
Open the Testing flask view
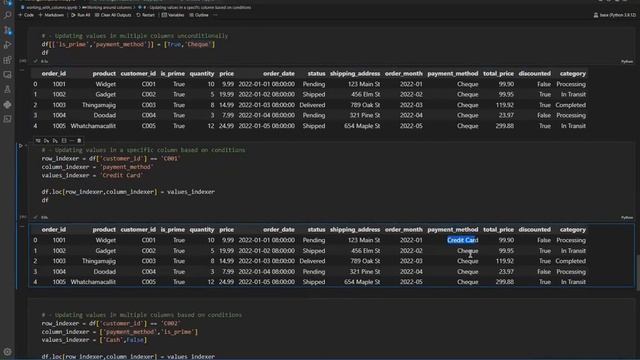[7, 89]
